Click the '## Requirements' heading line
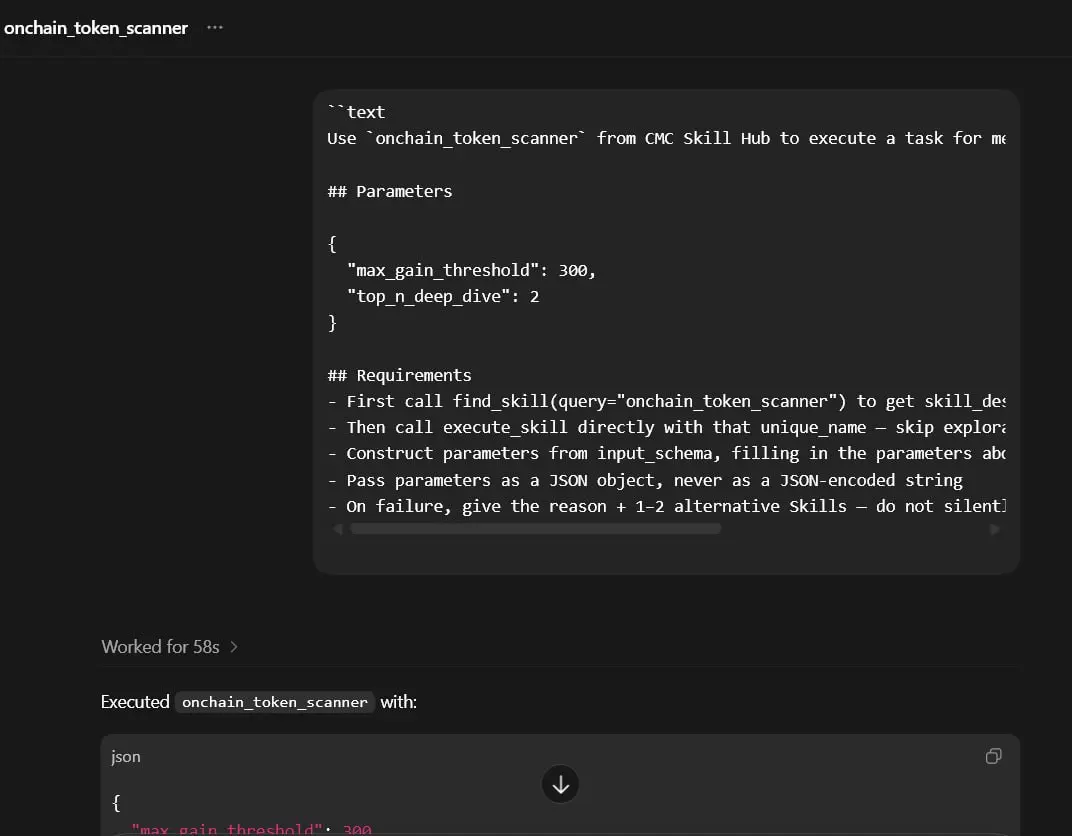Screen dimensions: 1072x836 click(399, 375)
